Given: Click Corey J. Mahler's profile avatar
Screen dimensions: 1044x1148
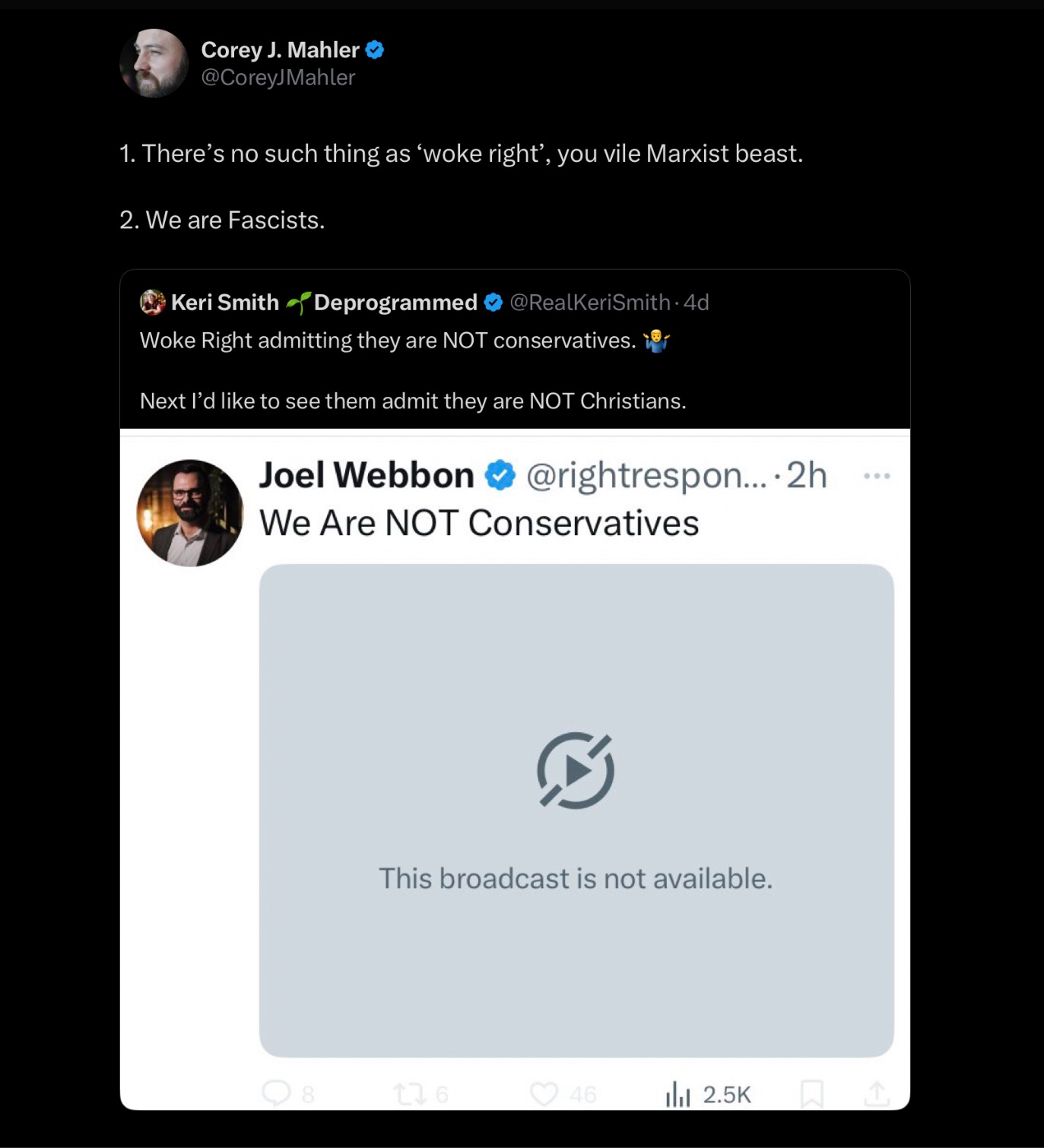Looking at the screenshot, I should [154, 63].
